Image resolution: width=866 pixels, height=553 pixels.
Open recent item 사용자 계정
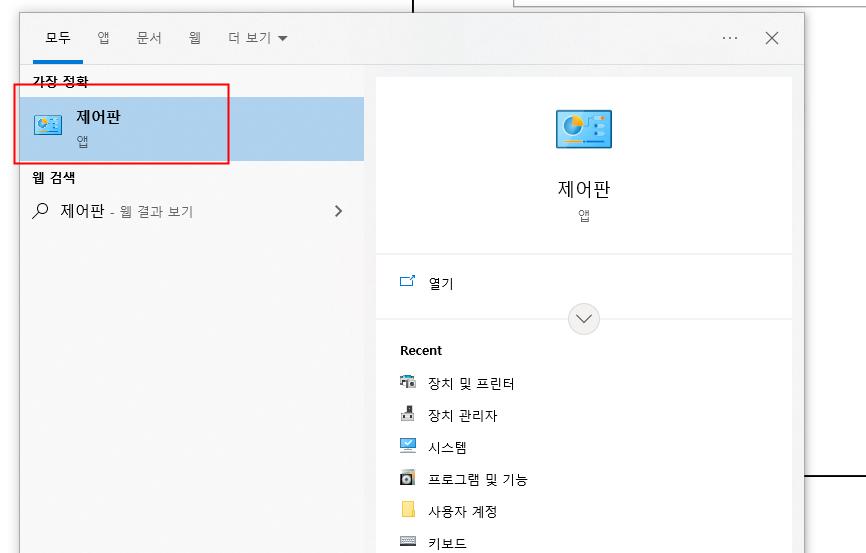click(463, 512)
